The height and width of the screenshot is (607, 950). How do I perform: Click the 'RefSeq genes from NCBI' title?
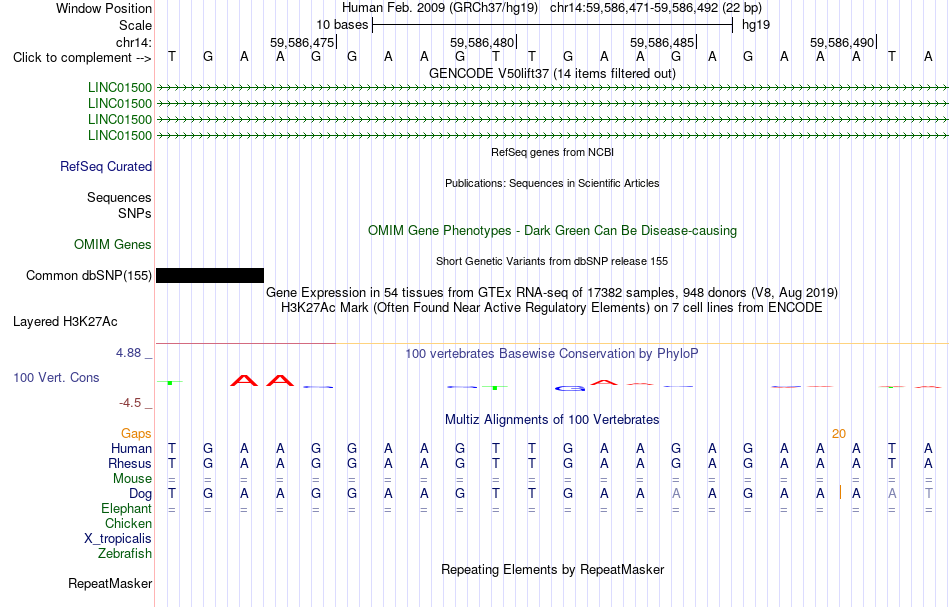(x=552, y=152)
